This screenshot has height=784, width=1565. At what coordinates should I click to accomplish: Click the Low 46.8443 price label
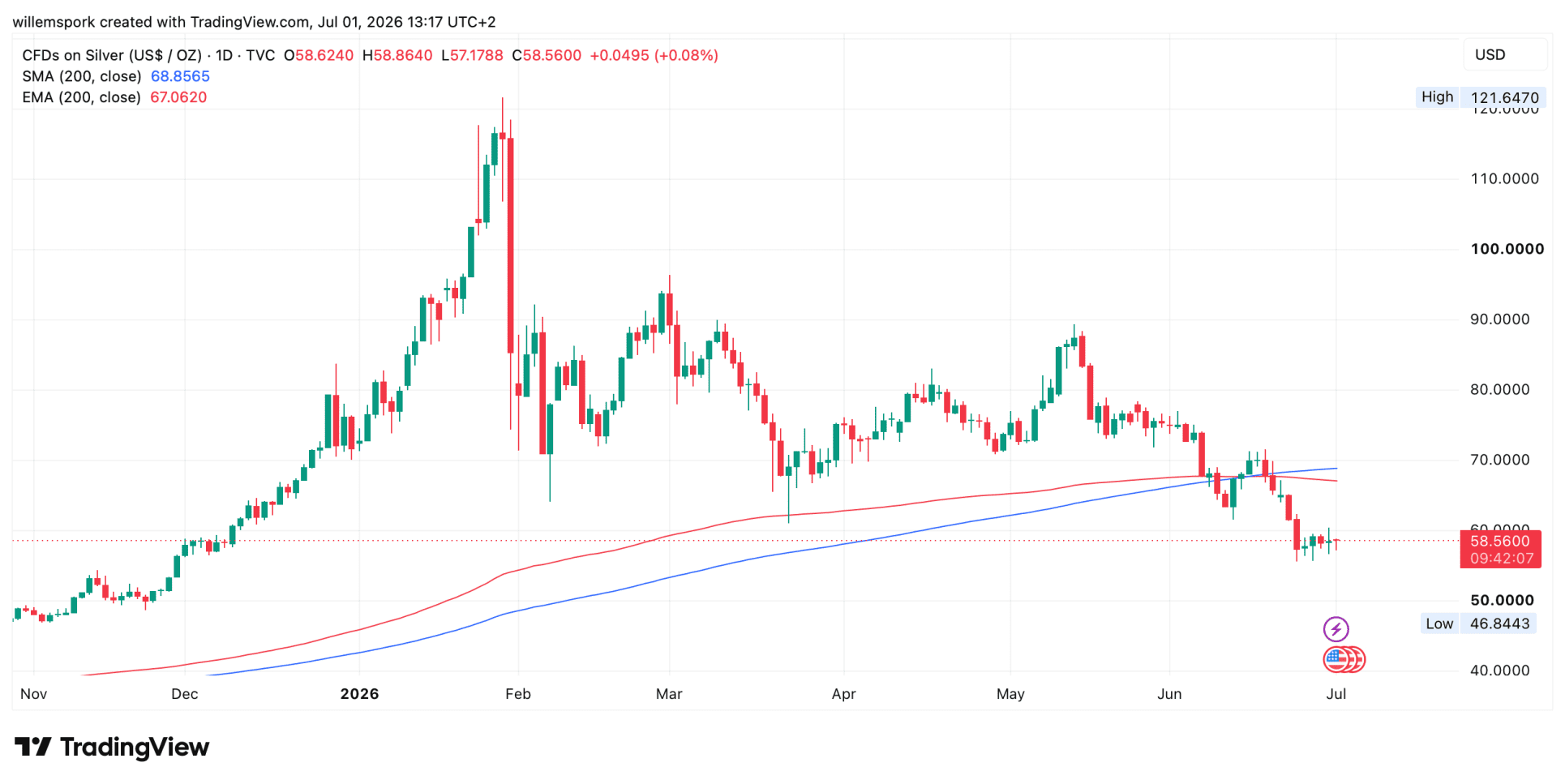(x=1478, y=623)
